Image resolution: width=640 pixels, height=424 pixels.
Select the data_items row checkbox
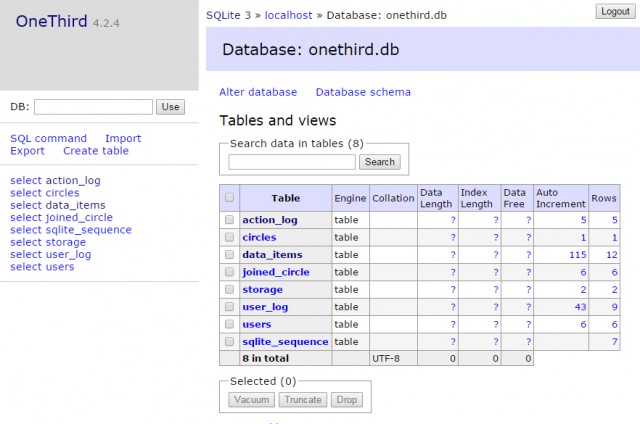click(229, 255)
